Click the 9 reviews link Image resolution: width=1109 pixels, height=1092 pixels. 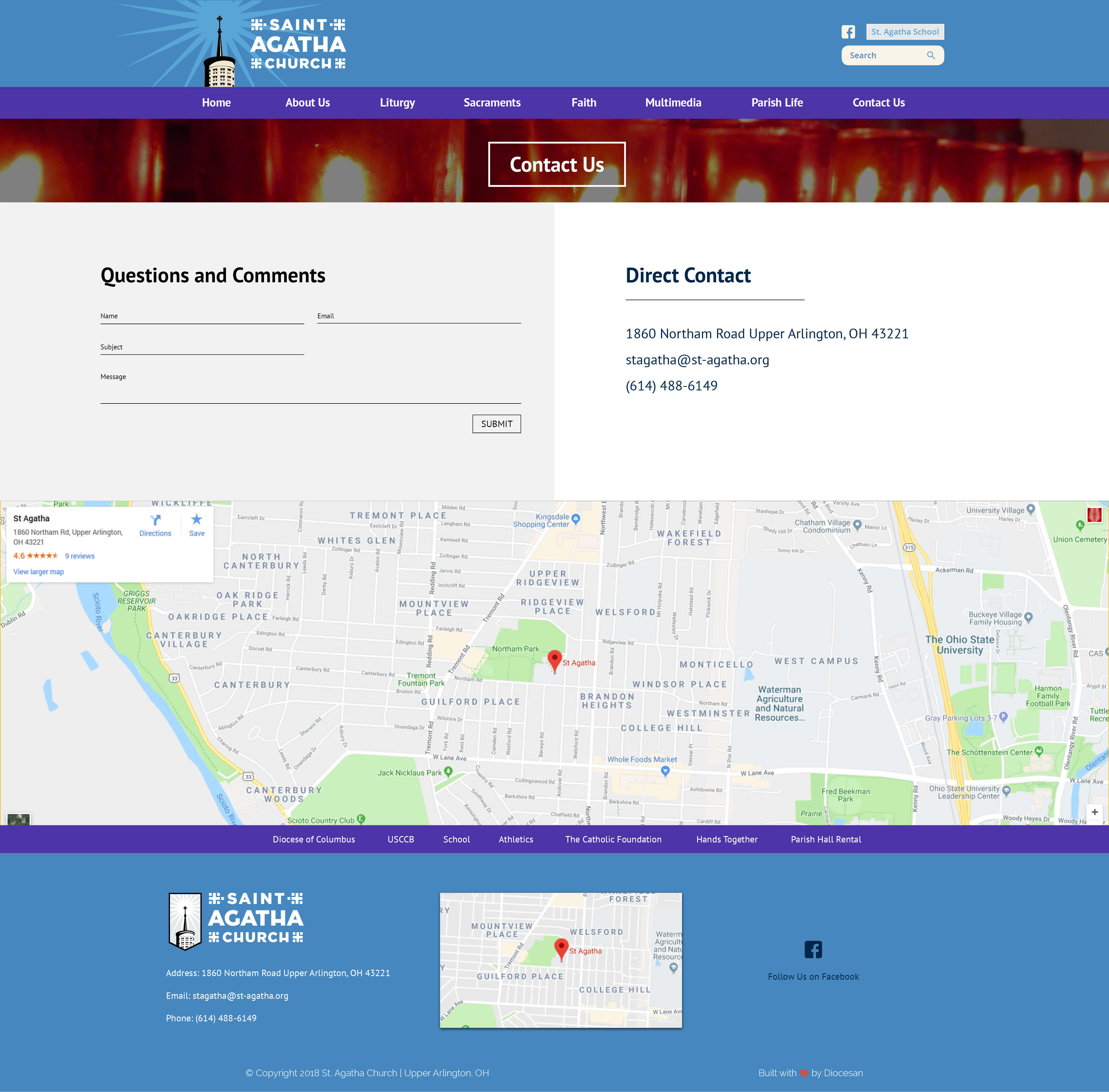point(80,556)
